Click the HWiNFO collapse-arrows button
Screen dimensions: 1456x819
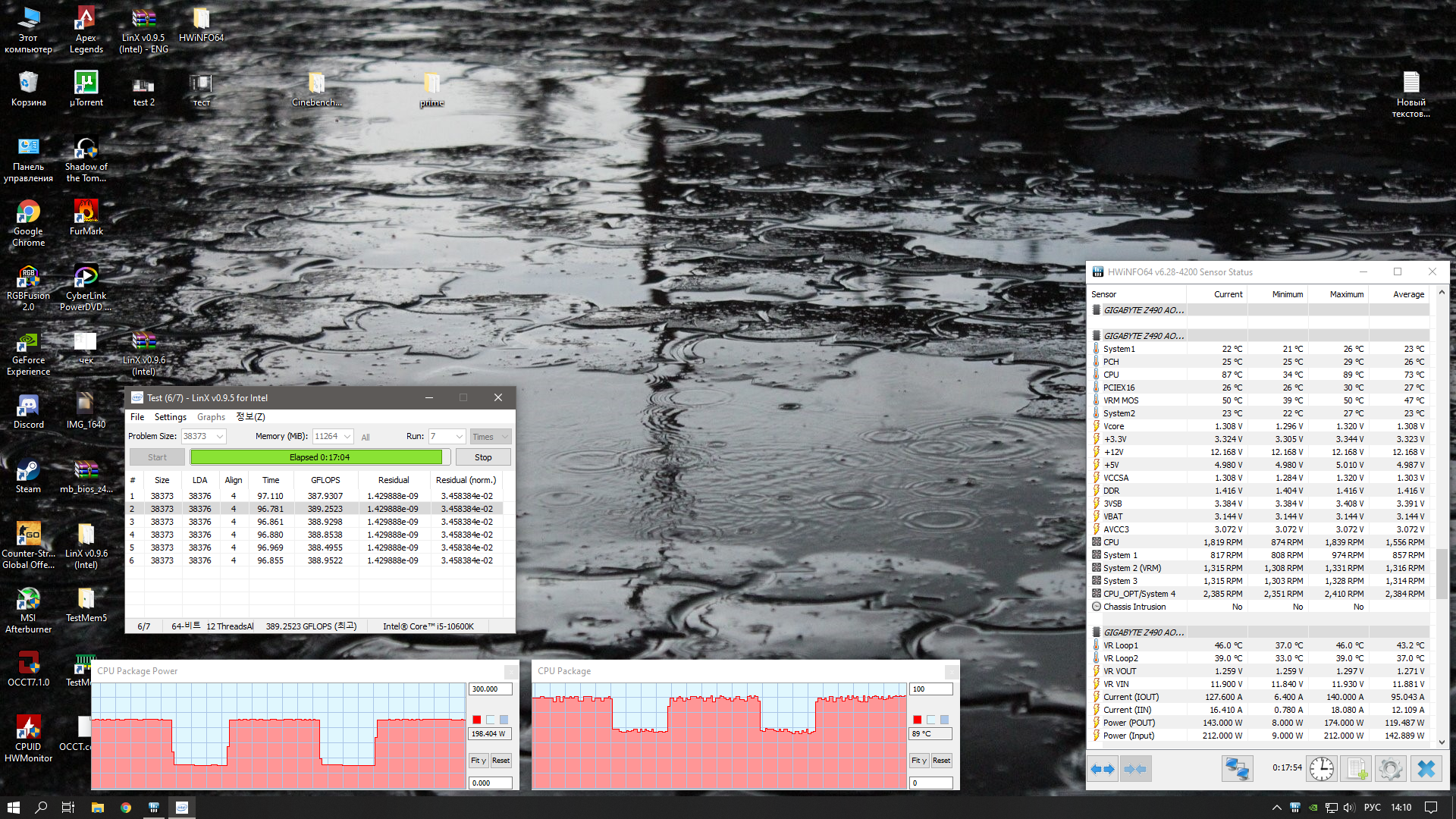[1135, 769]
